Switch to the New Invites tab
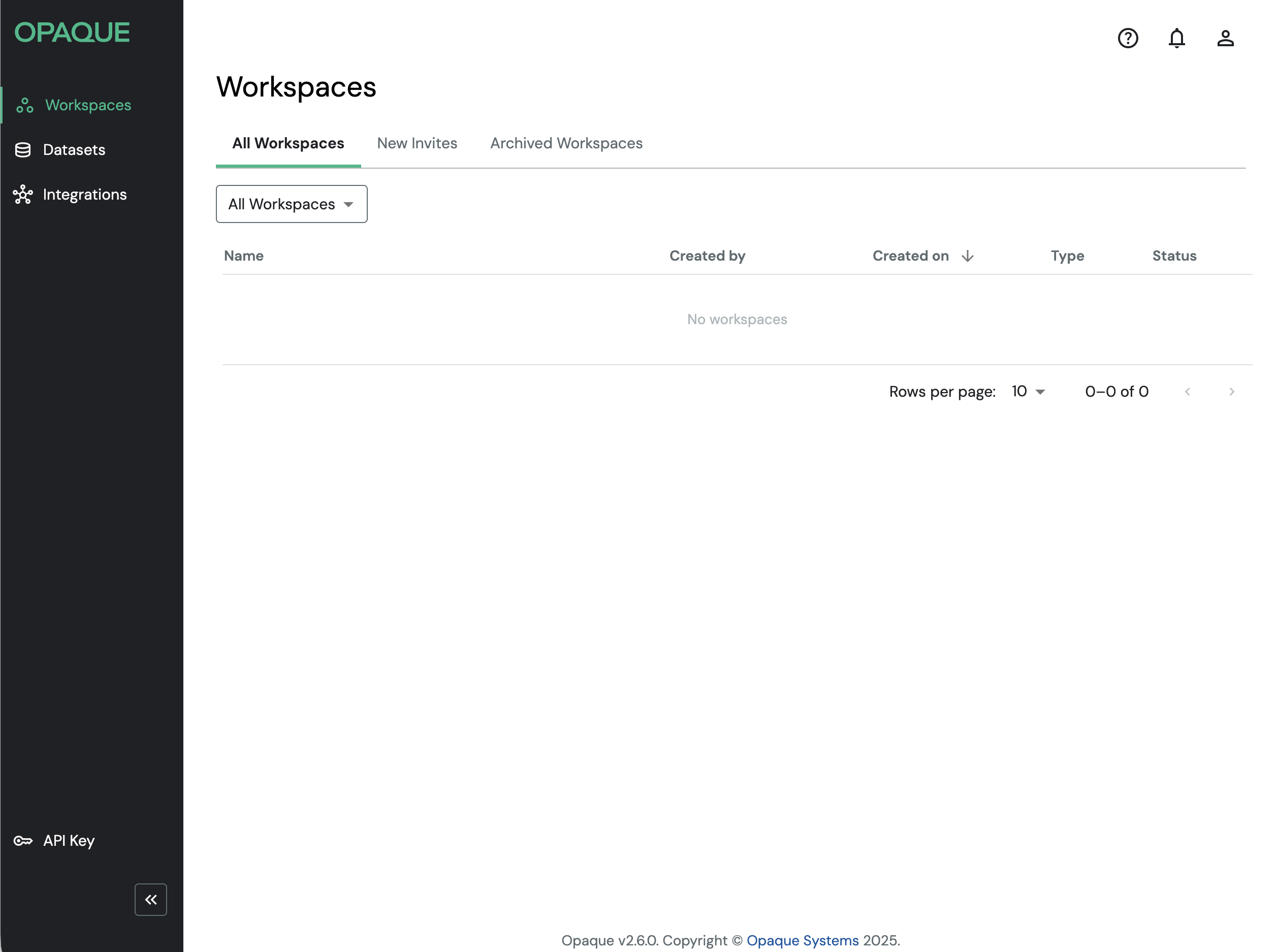The image size is (1277, 952). (x=417, y=143)
